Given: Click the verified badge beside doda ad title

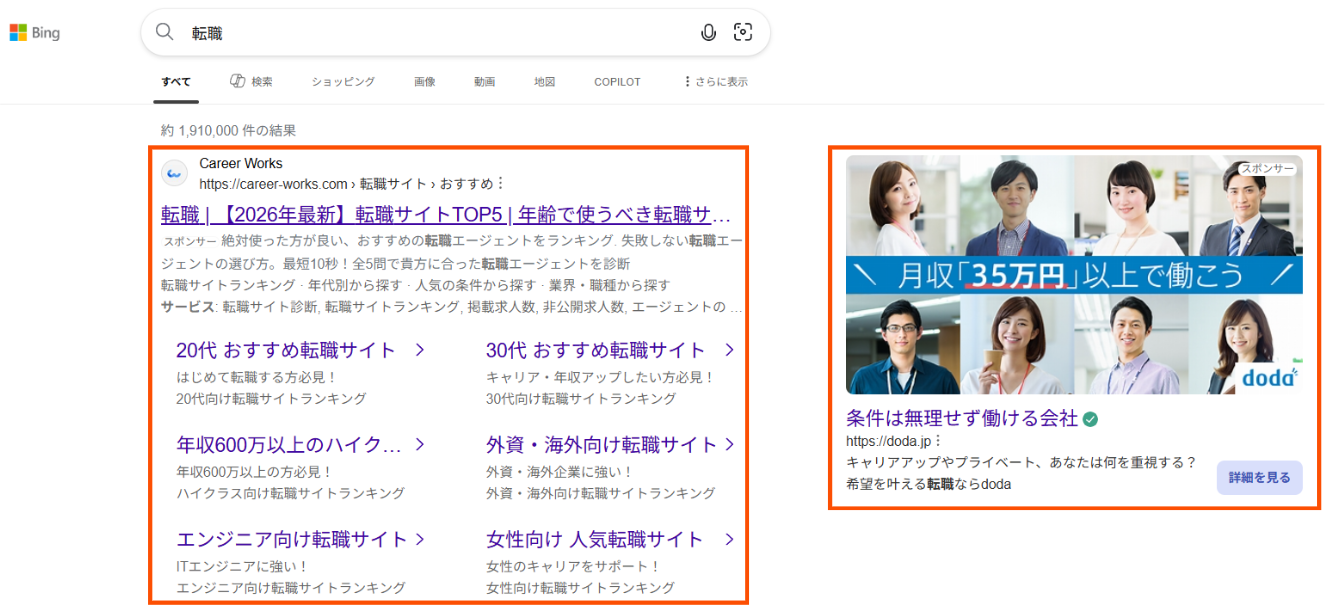Looking at the screenshot, I should coord(1091,419).
